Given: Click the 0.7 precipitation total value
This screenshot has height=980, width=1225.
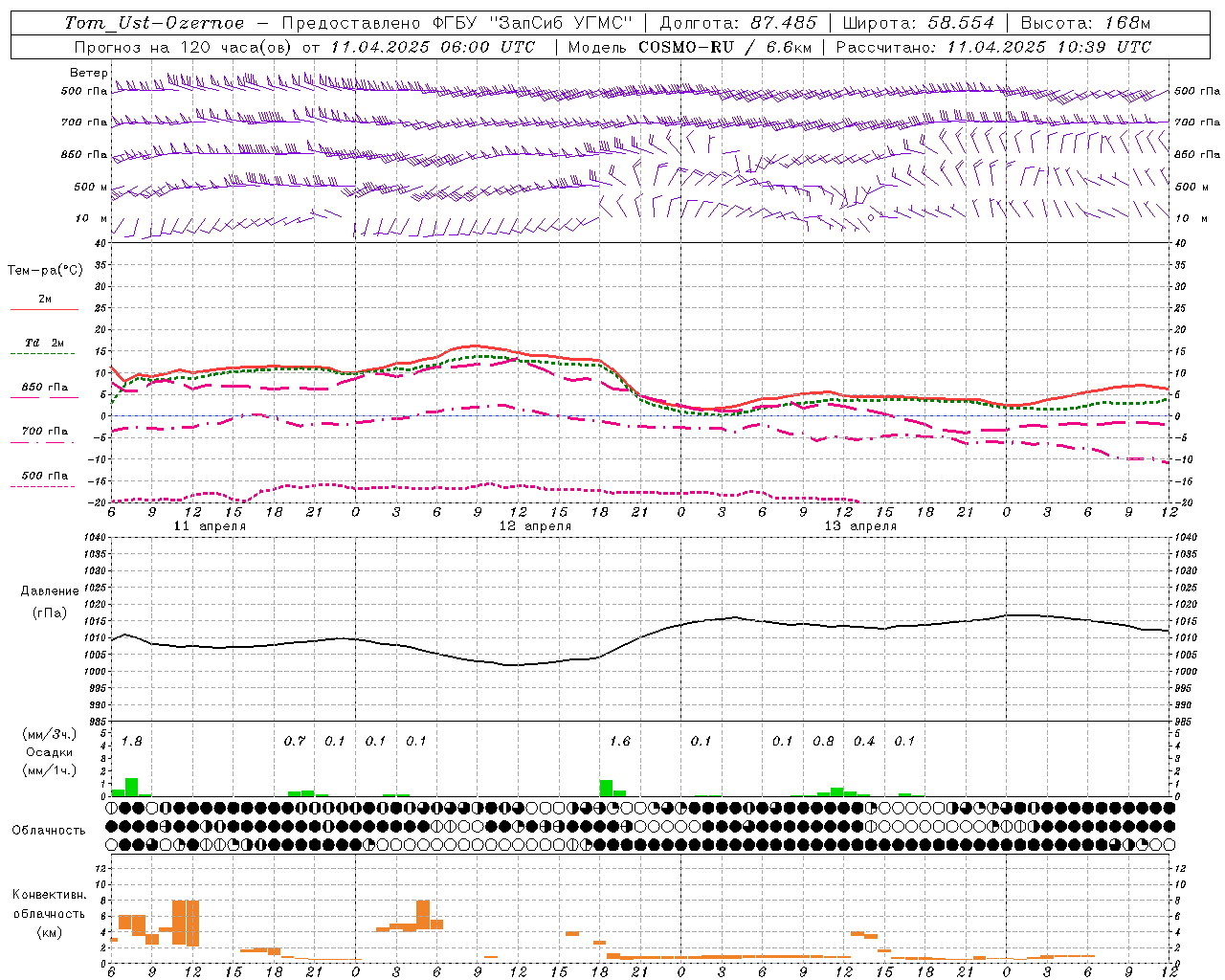Looking at the screenshot, I should [294, 741].
